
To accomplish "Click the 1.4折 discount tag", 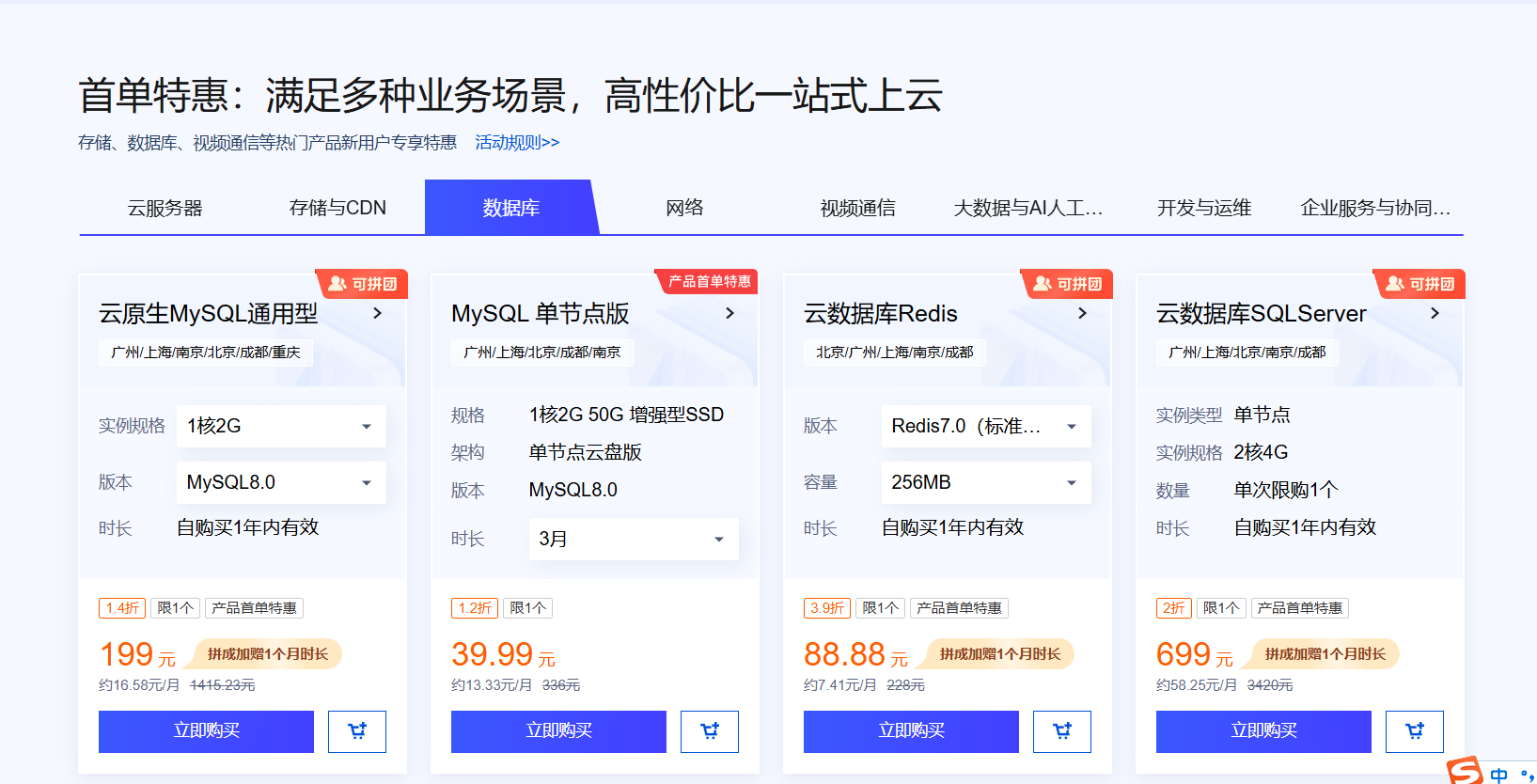I will click(x=122, y=608).
